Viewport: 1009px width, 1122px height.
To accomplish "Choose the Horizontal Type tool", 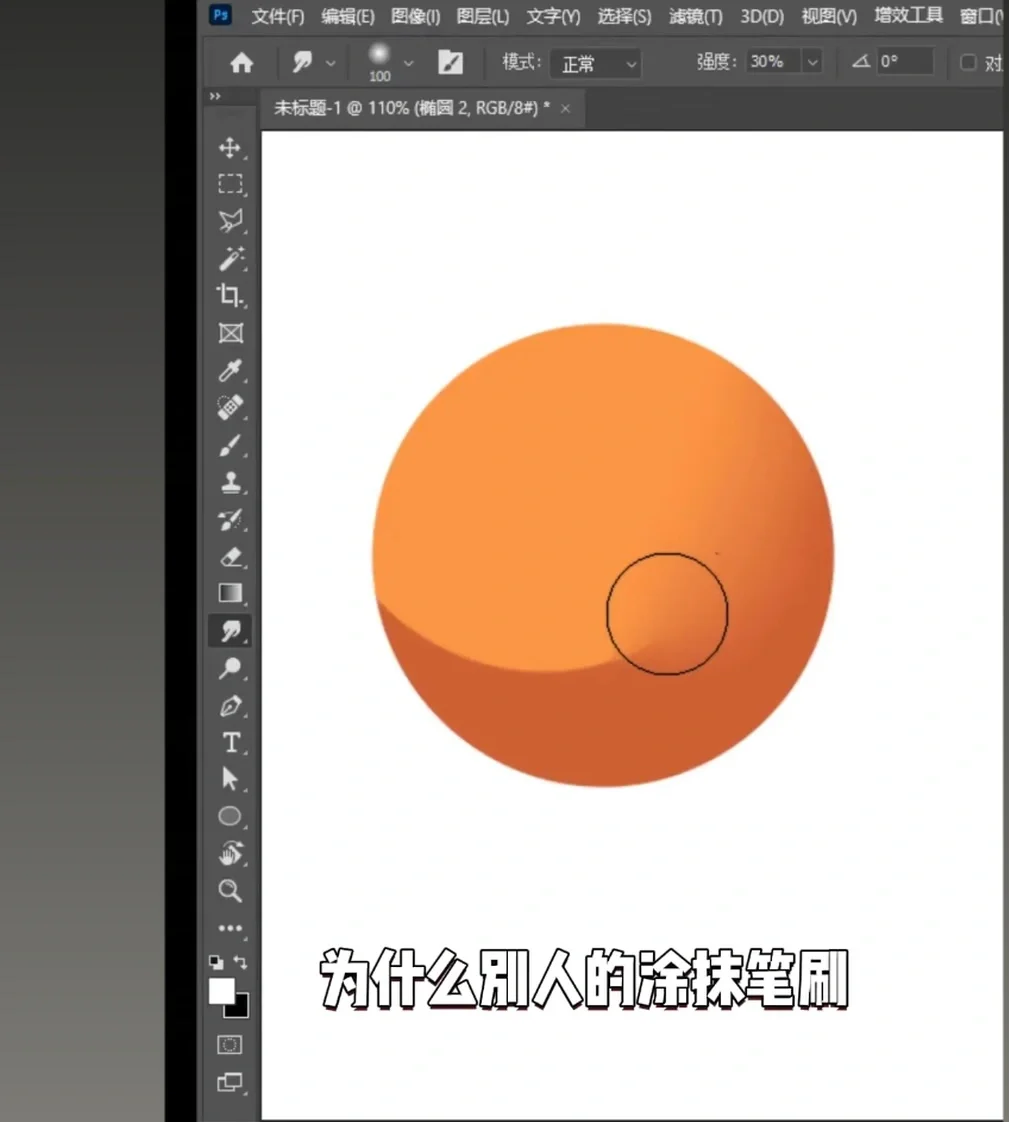I will (x=231, y=743).
